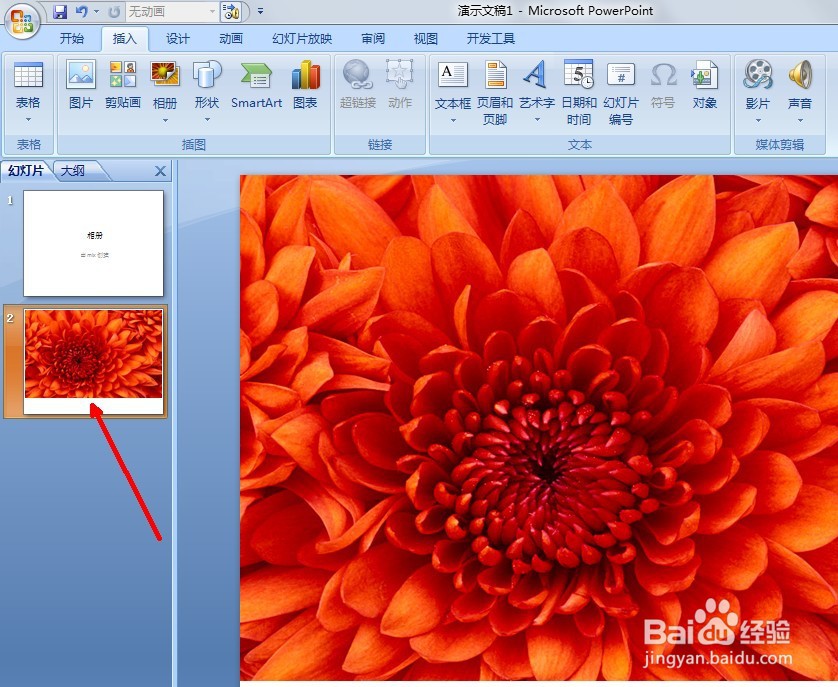This screenshot has height=687, width=838.
Task: Open the 幻灯片放映 ribbon tab
Action: click(x=302, y=38)
